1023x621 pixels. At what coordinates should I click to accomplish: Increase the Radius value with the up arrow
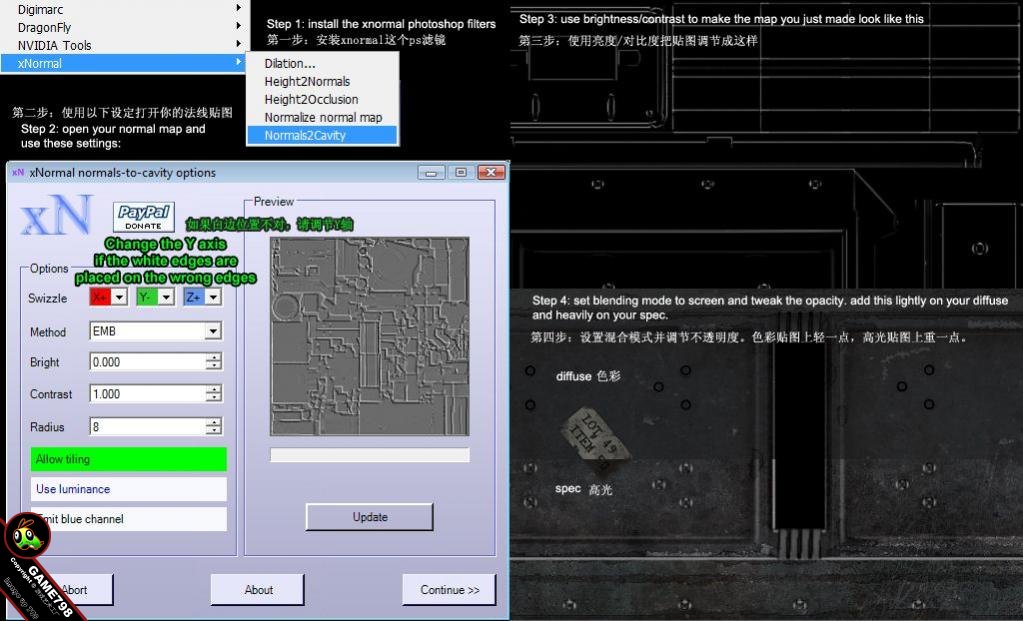click(214, 422)
